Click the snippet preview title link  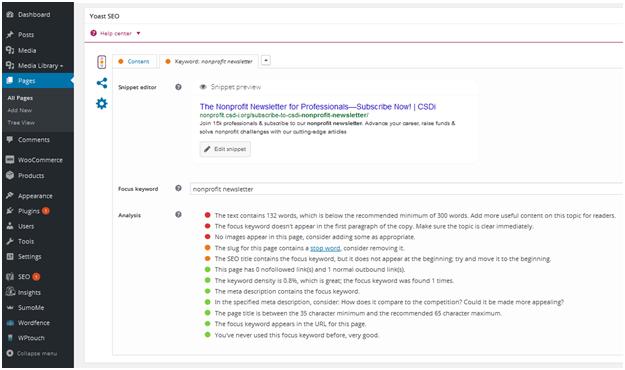318,106
